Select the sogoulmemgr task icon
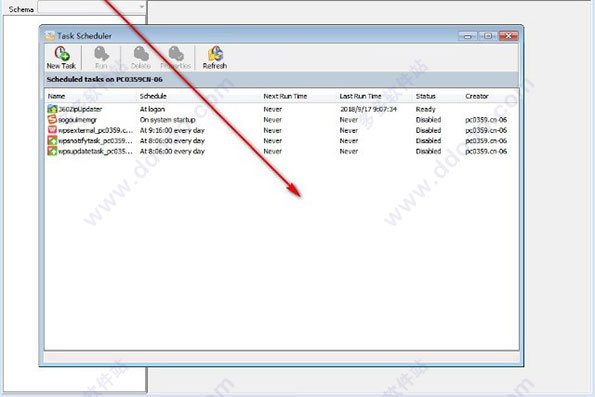 [52, 120]
